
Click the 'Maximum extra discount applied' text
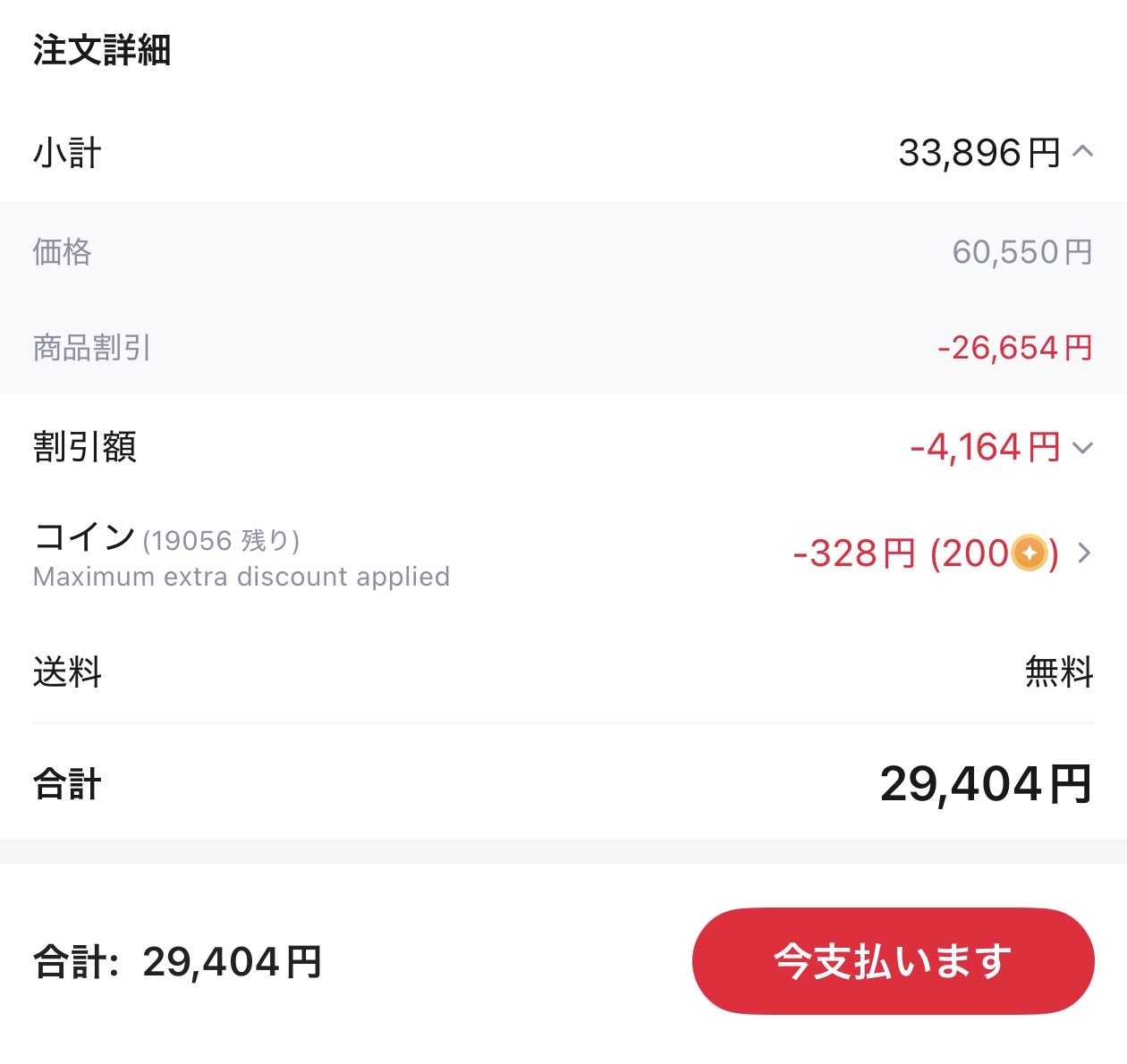[241, 577]
